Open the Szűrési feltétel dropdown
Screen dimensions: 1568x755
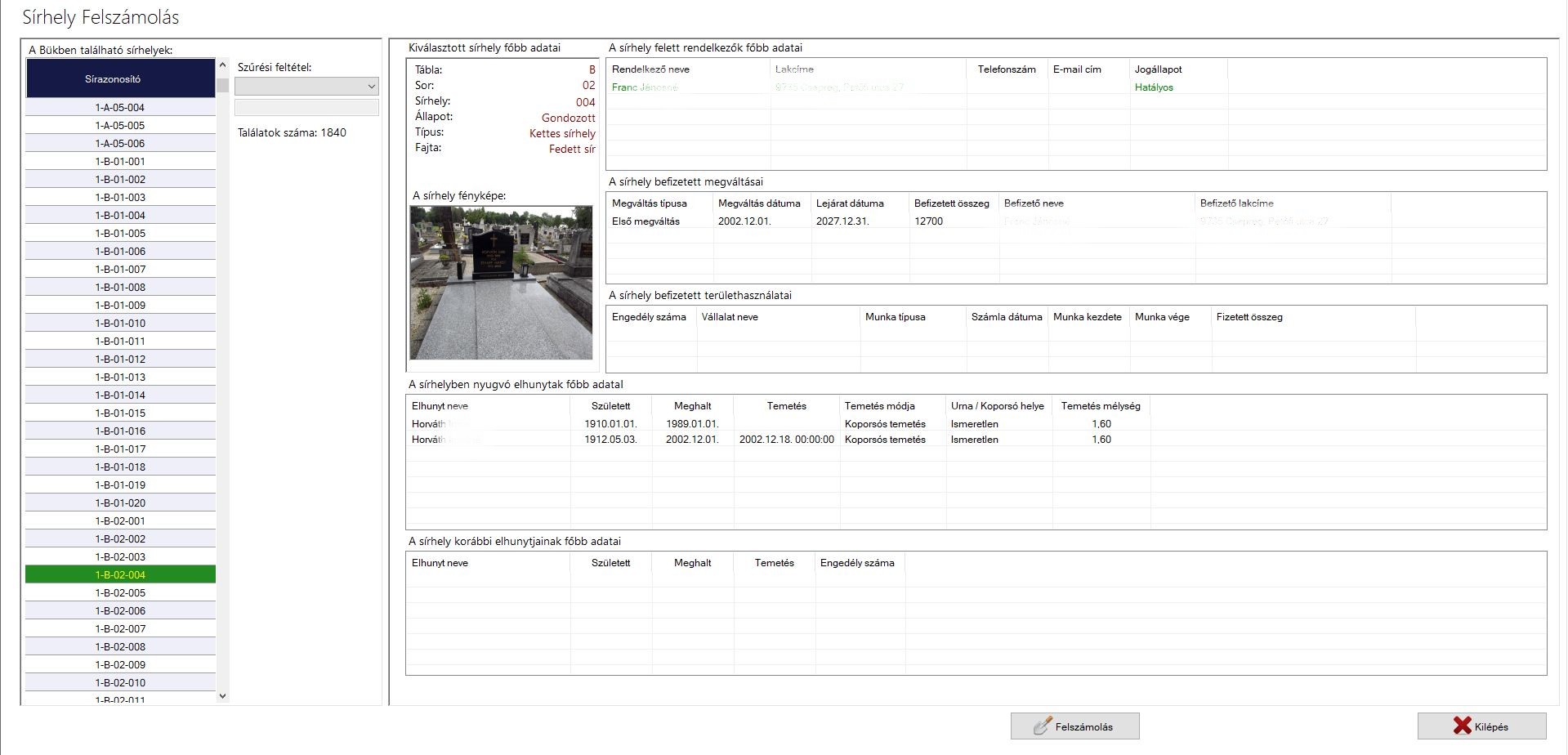[306, 86]
